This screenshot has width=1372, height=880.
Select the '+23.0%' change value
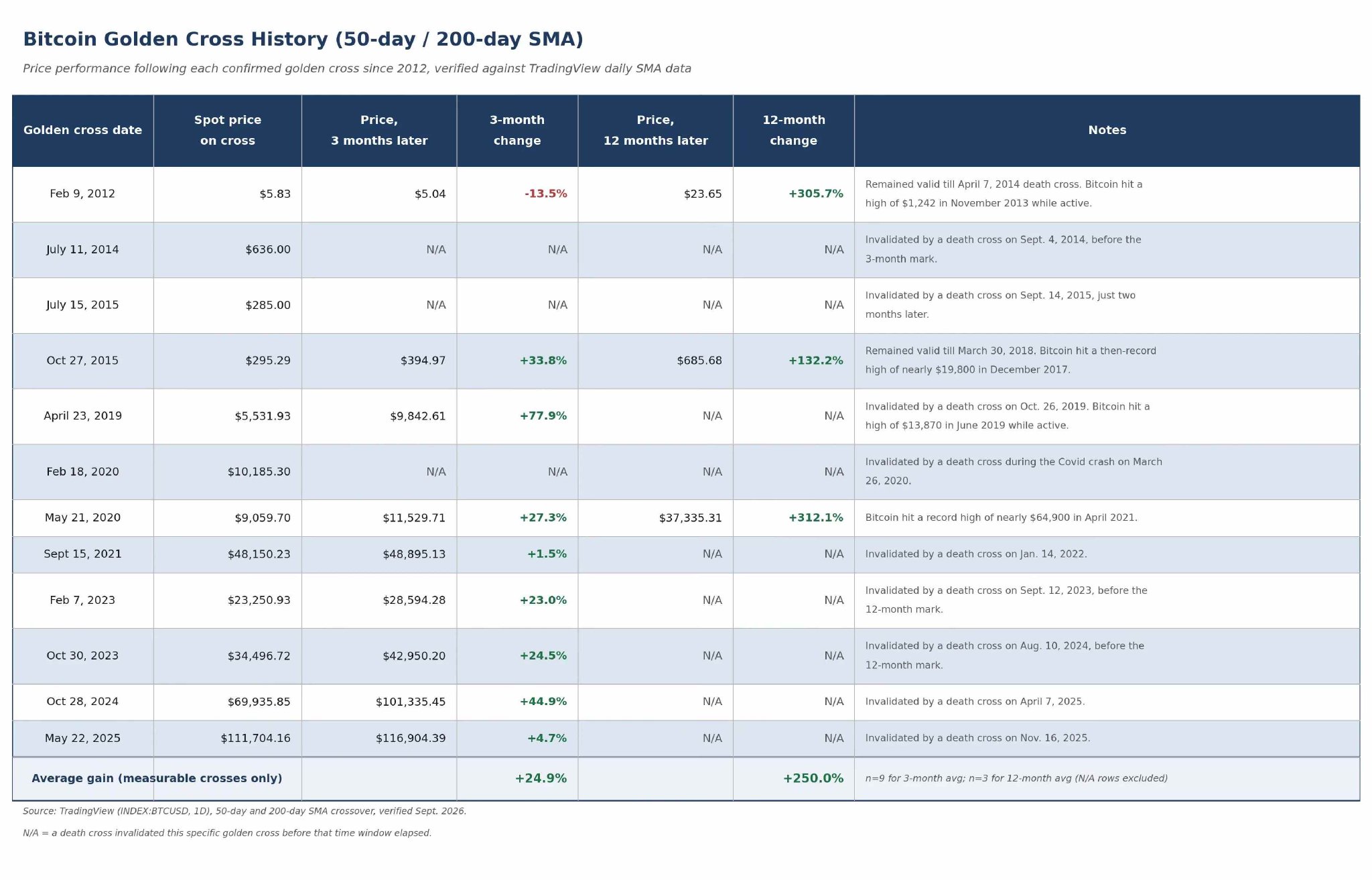point(543,601)
